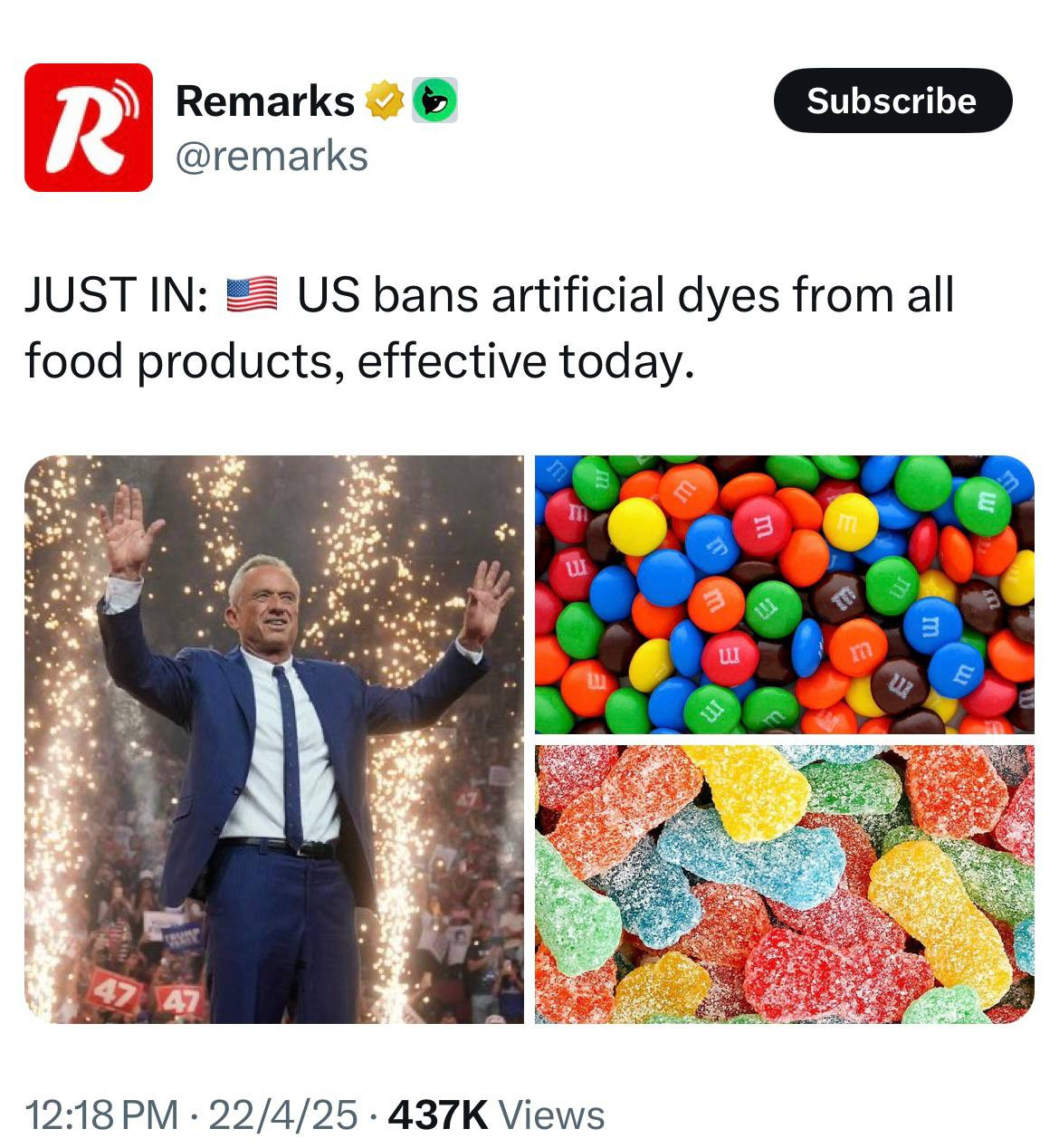View the 437K Views count

[x=496, y=1115]
